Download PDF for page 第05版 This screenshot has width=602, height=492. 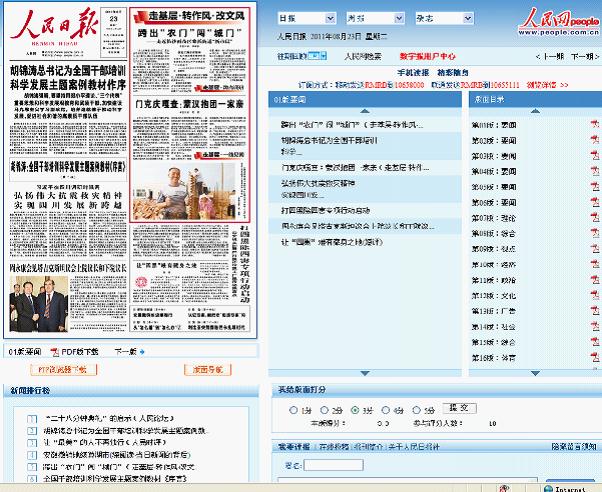[595, 186]
